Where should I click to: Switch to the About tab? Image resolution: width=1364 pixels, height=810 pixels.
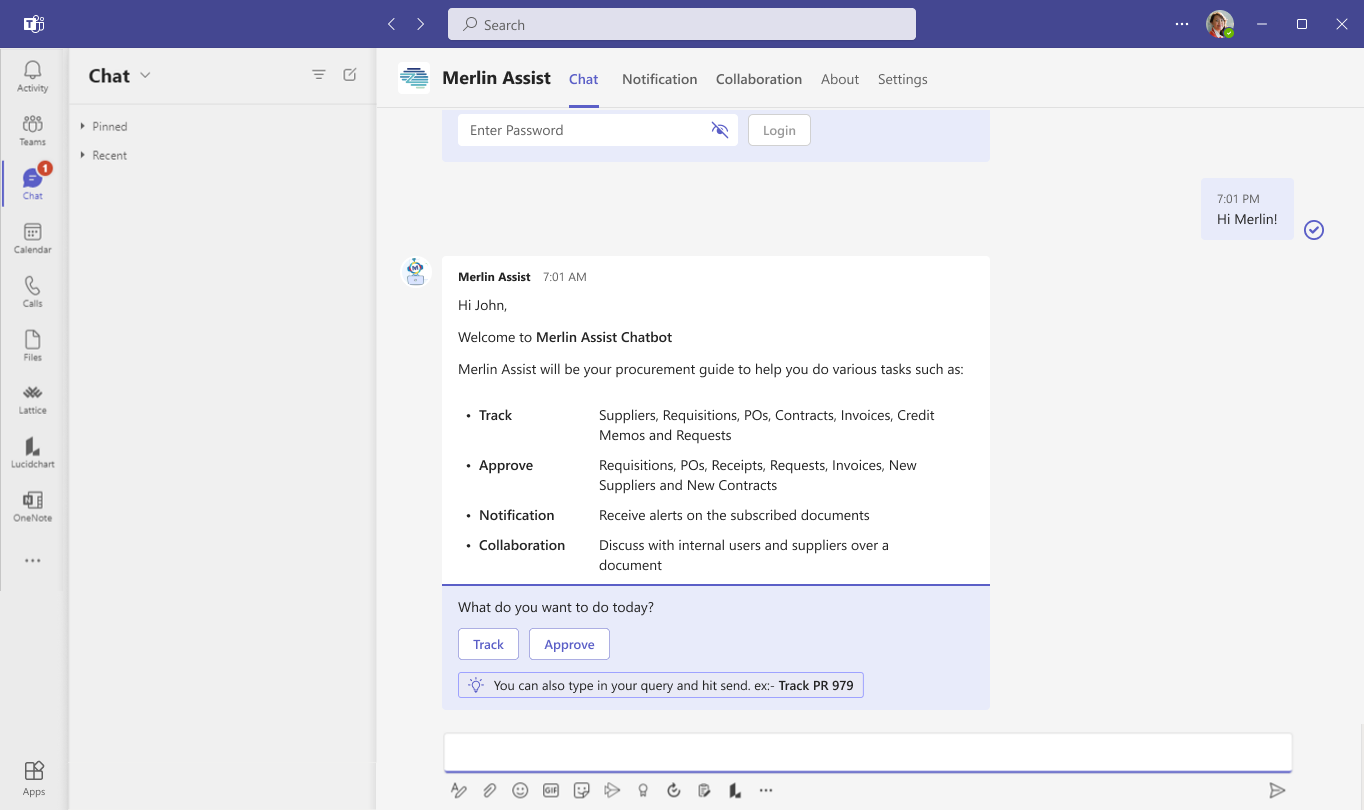(x=840, y=79)
